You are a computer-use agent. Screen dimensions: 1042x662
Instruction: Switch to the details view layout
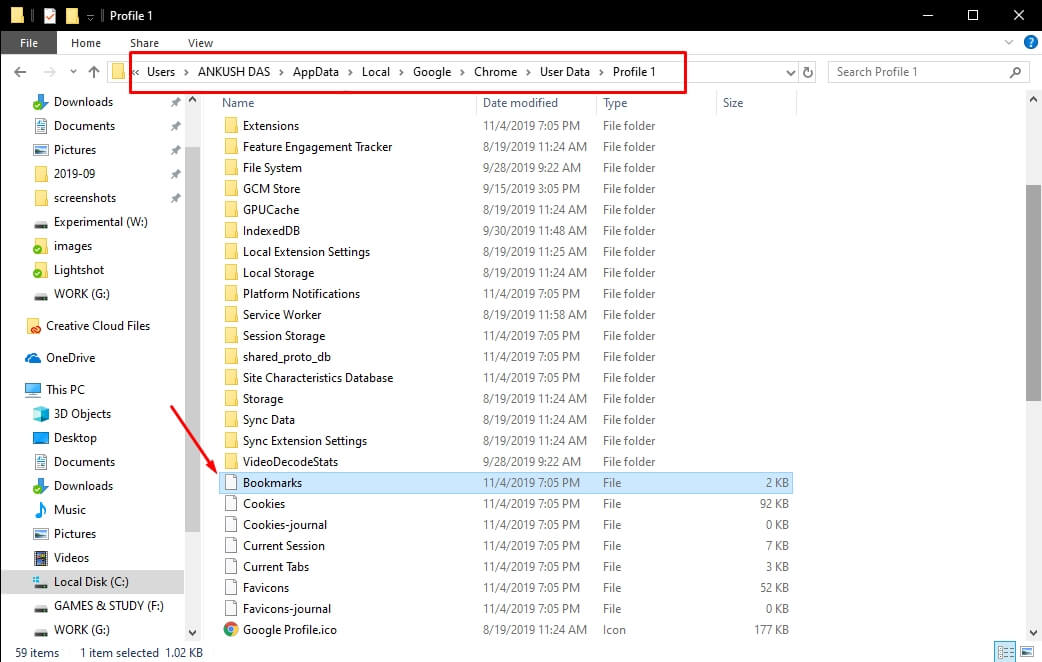1003,652
